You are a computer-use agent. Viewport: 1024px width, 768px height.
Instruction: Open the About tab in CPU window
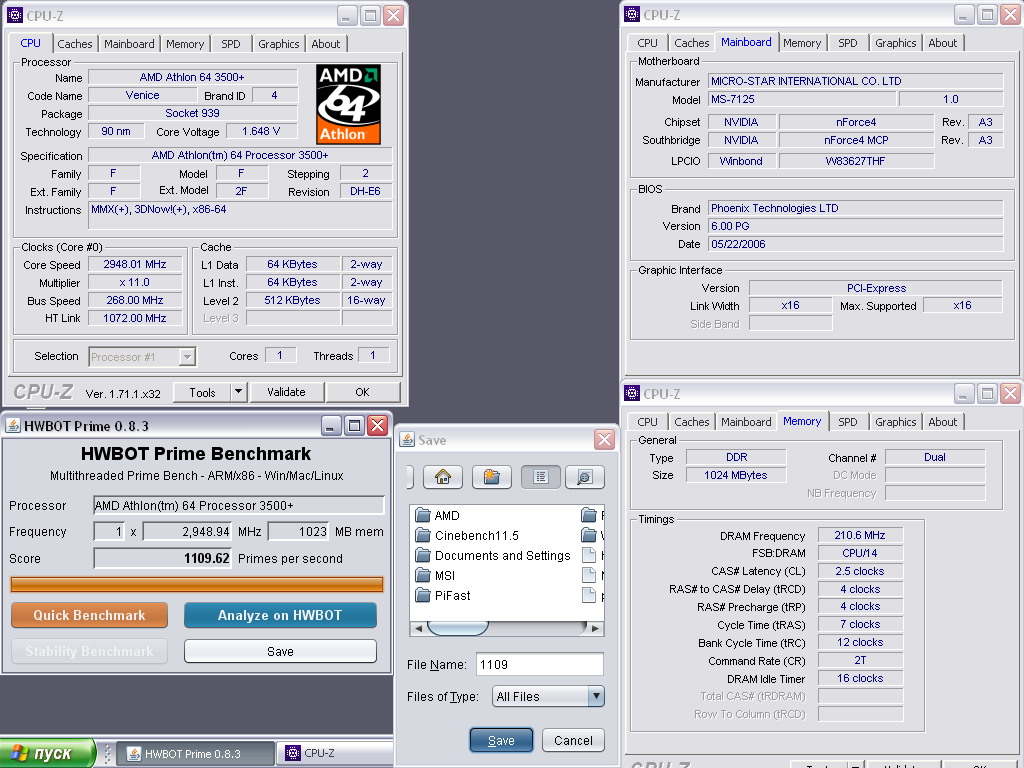coord(325,44)
